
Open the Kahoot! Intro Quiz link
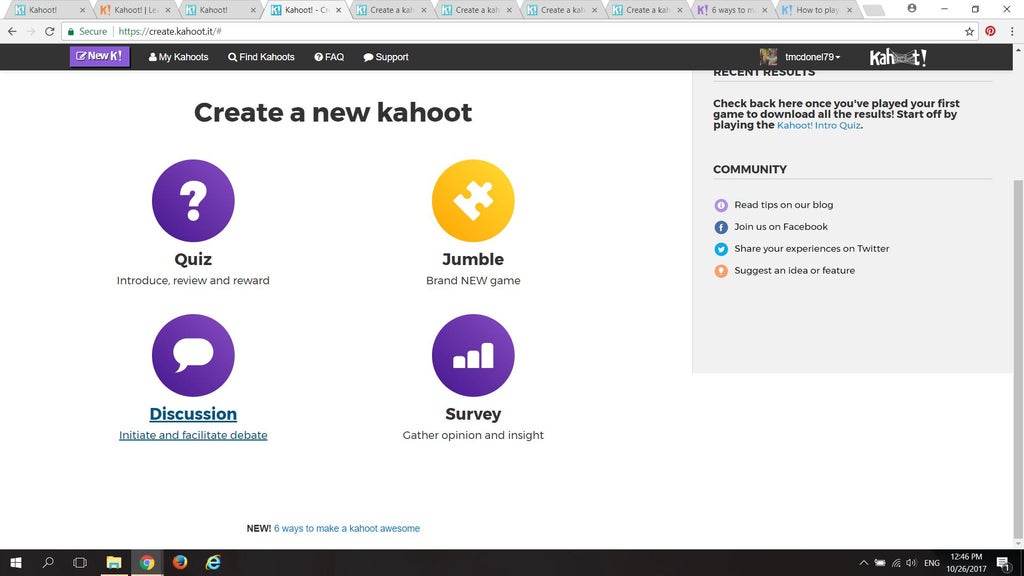point(818,125)
